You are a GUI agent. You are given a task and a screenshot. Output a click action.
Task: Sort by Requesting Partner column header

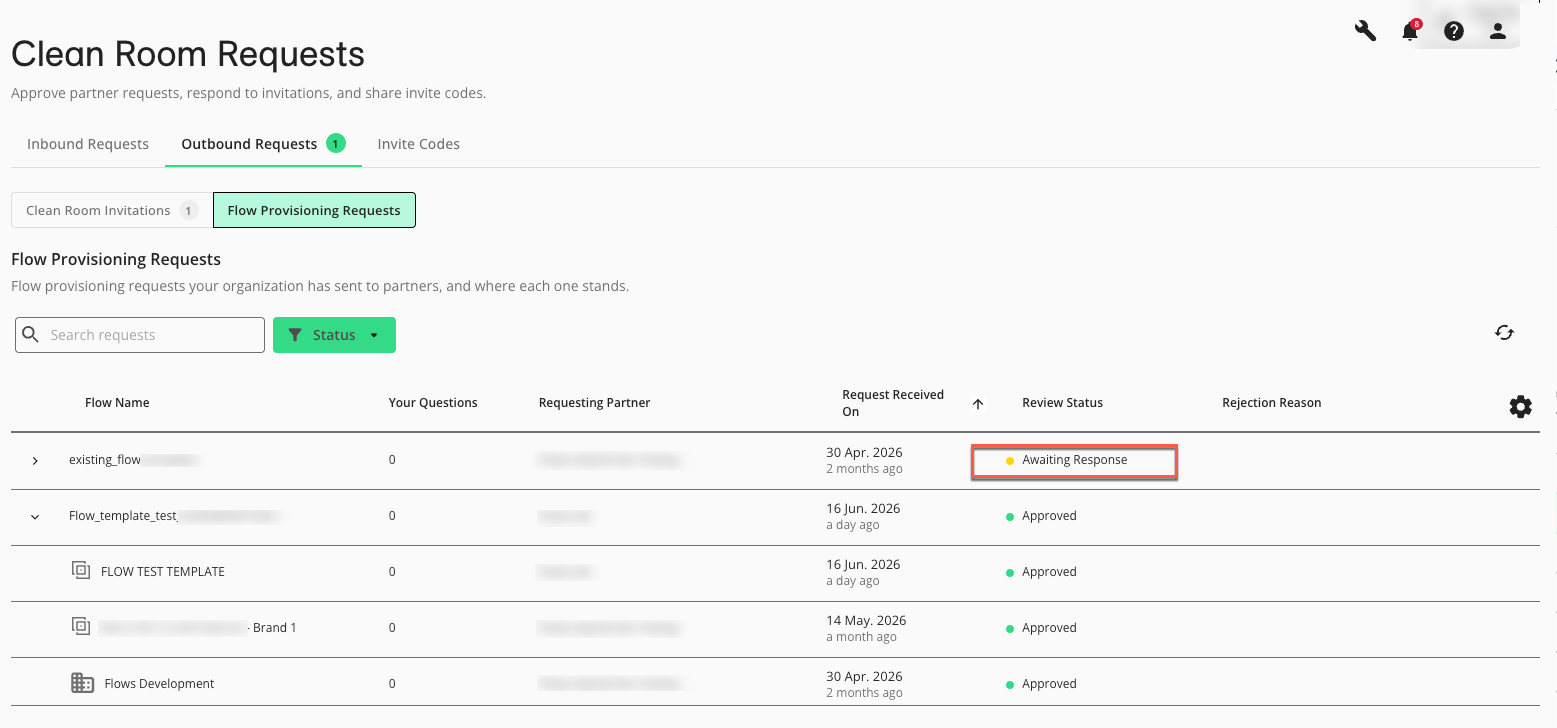pyautogui.click(x=594, y=403)
